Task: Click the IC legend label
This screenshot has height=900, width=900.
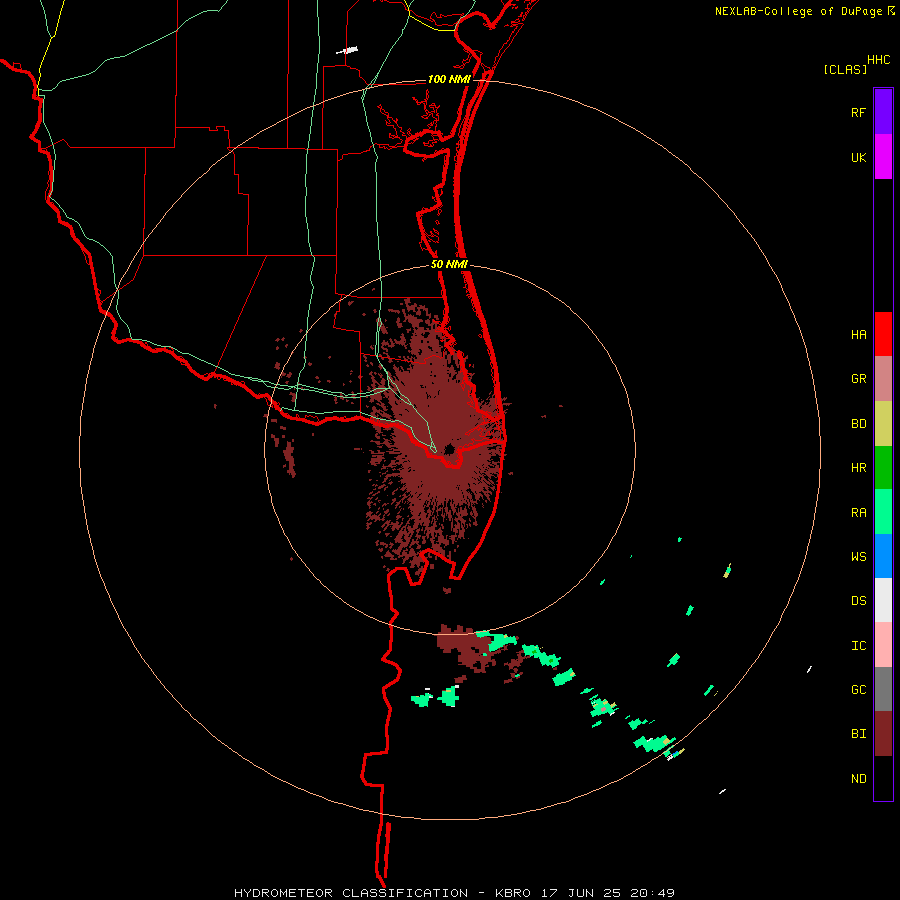Action: pos(859,646)
